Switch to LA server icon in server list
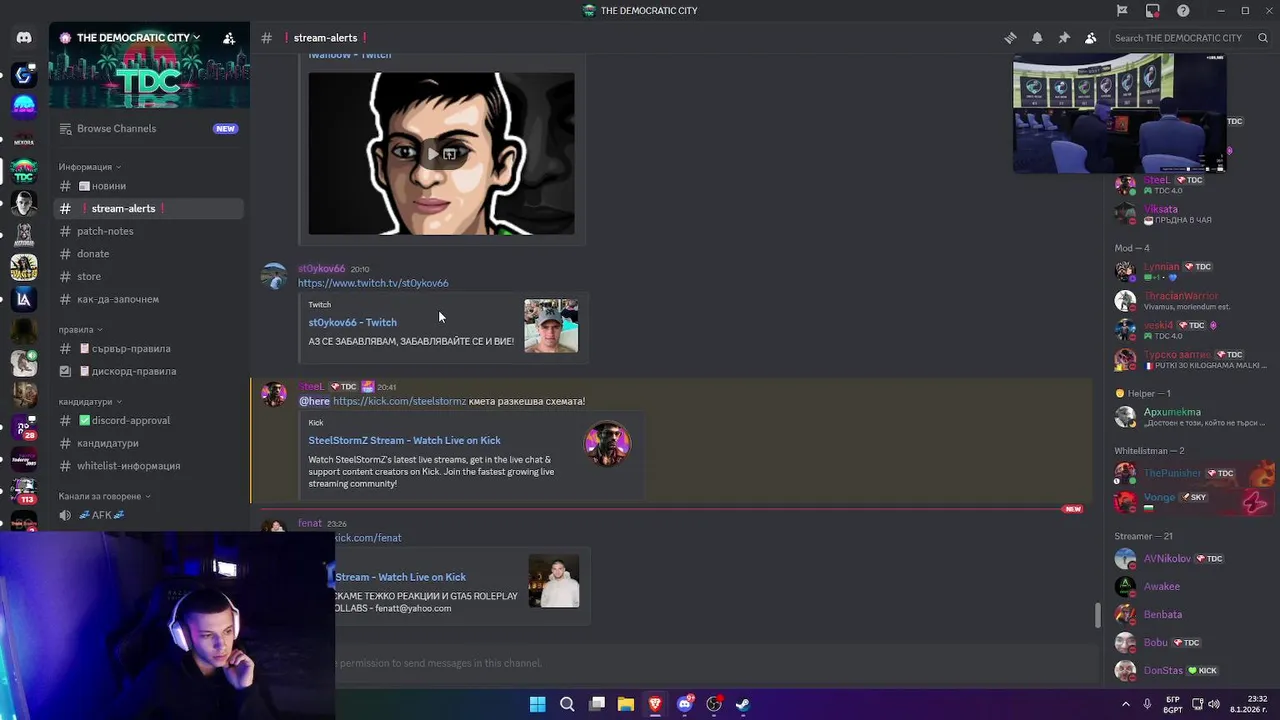Viewport: 1280px width, 720px height. tap(24, 299)
